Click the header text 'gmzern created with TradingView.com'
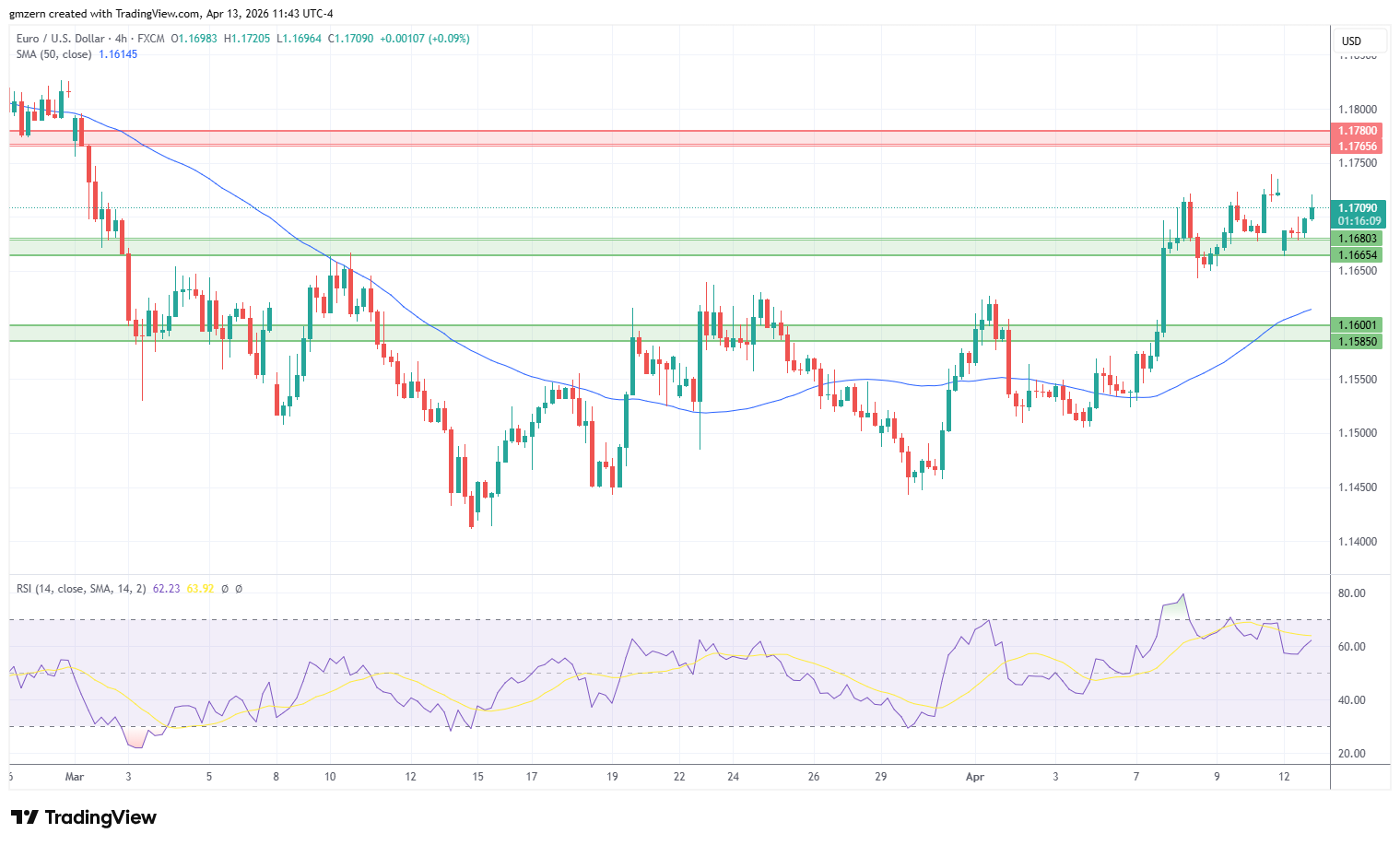Image resolution: width=1400 pixels, height=845 pixels. tap(104, 14)
